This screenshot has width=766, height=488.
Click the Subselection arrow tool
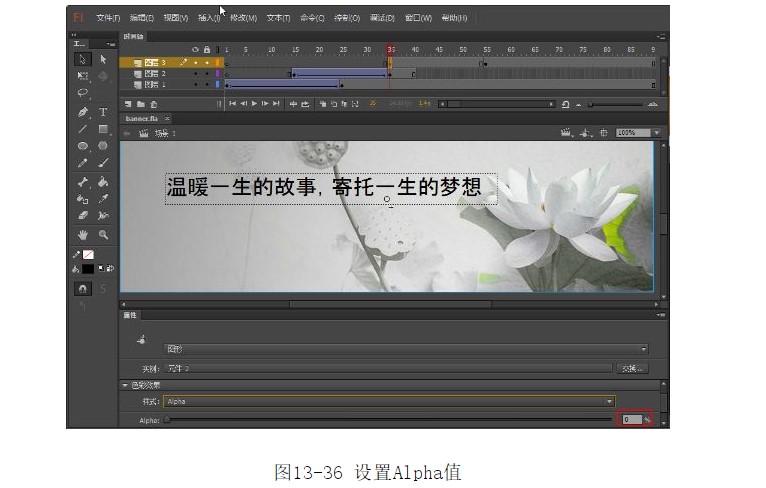(103, 60)
